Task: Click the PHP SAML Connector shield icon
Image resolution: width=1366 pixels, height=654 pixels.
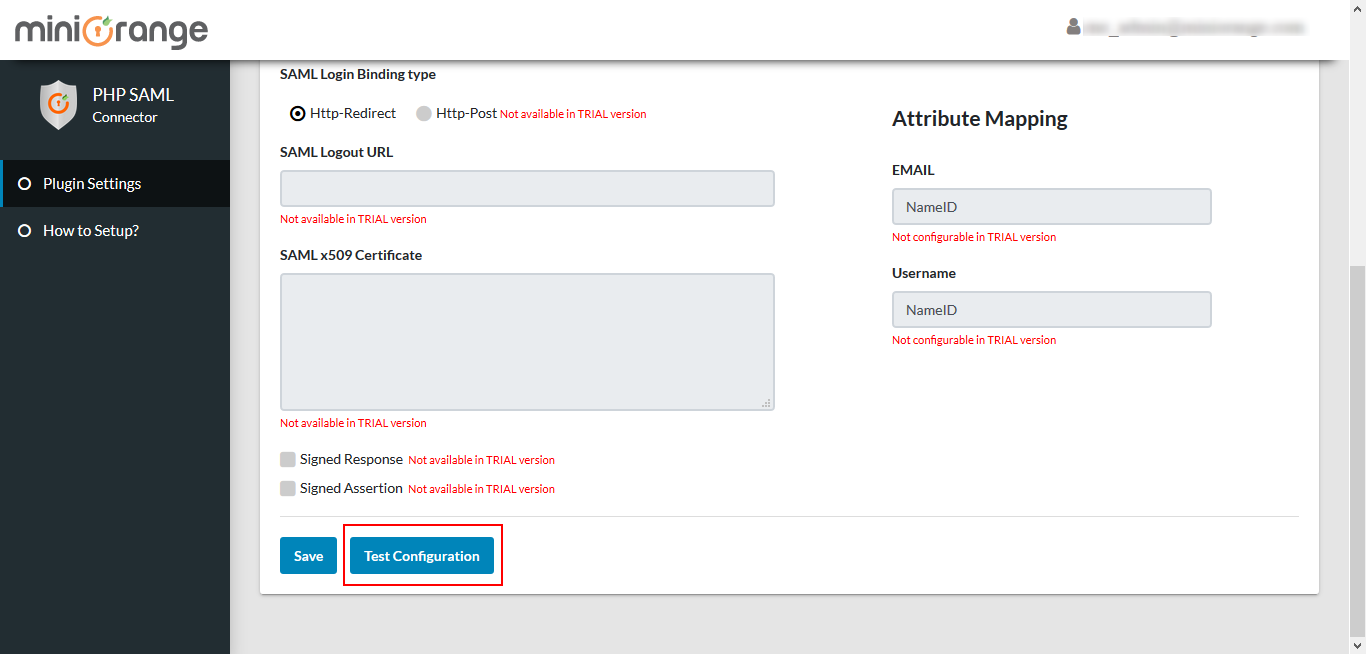Action: coord(58,105)
